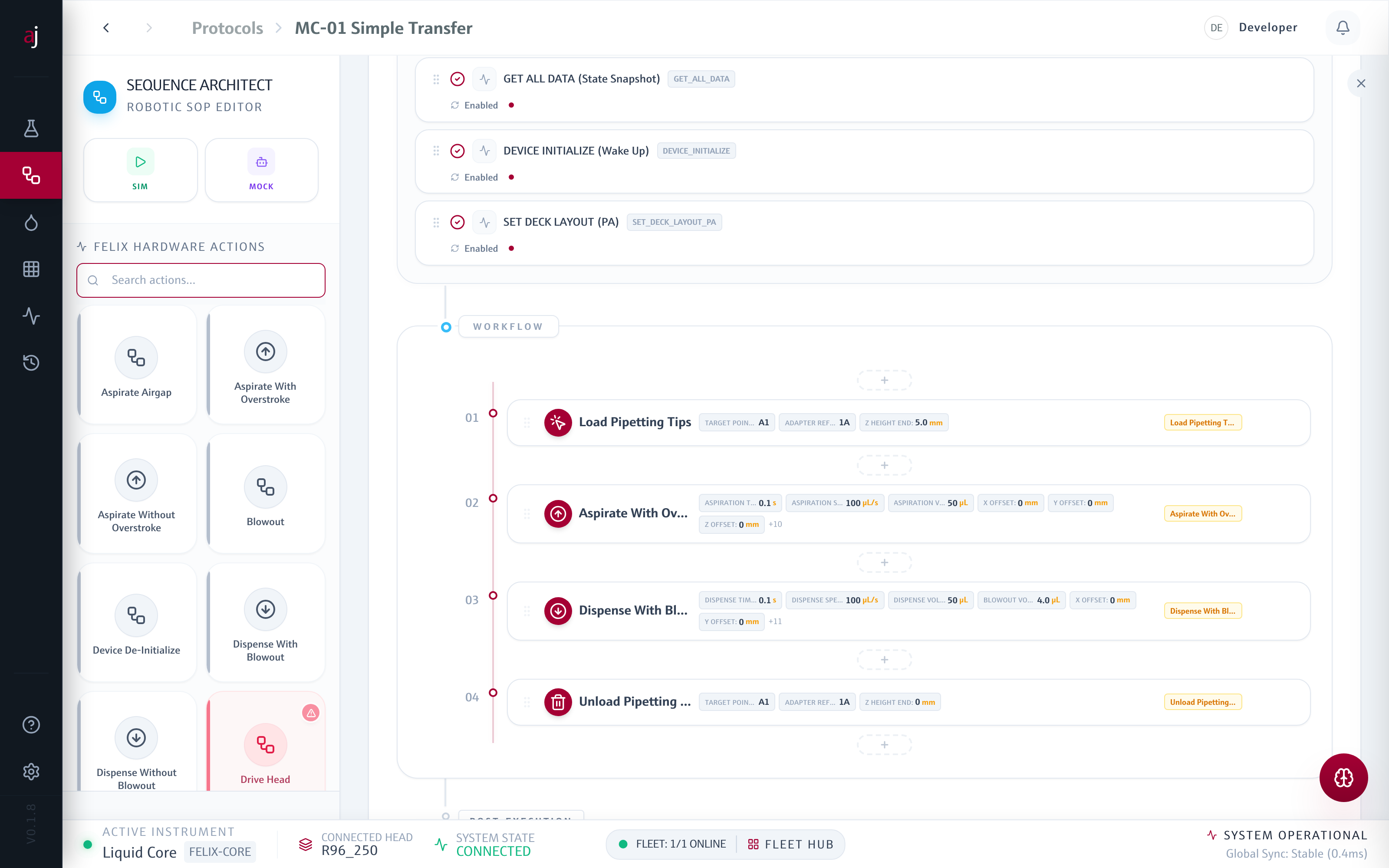Click the Load Pipetting Tips step icon

click(558, 423)
